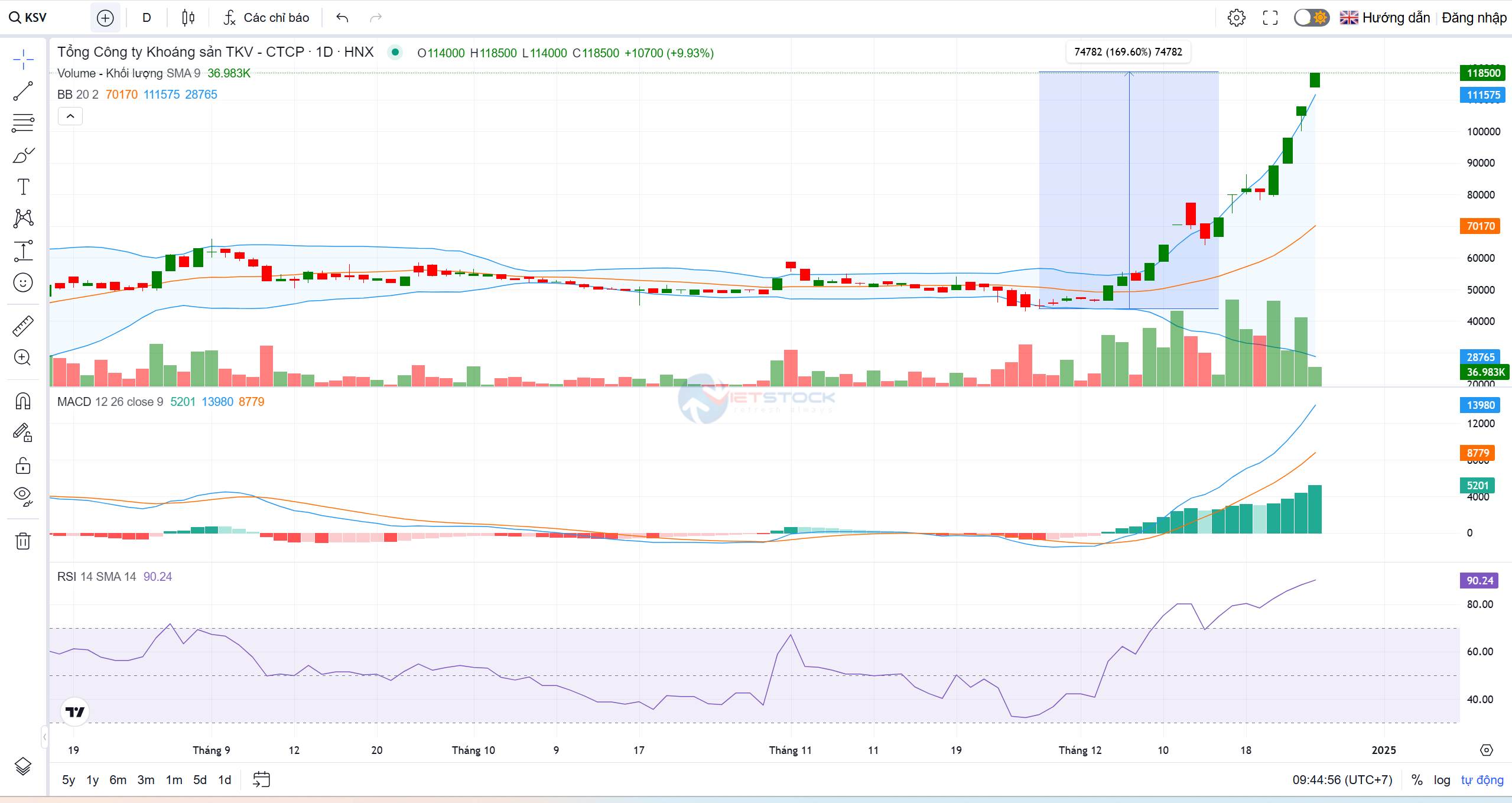Click the Đăng nhập login link
The width and height of the screenshot is (1512, 803).
click(1474, 18)
